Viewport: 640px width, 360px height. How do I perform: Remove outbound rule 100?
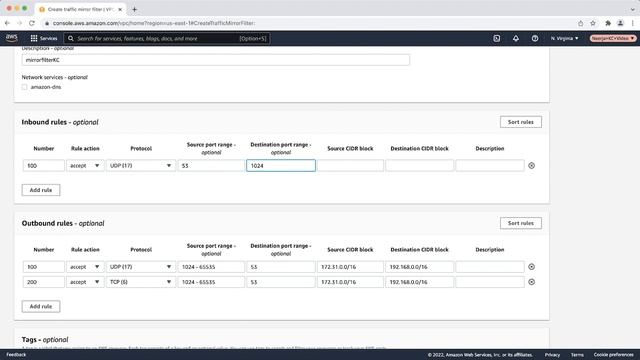click(531, 267)
